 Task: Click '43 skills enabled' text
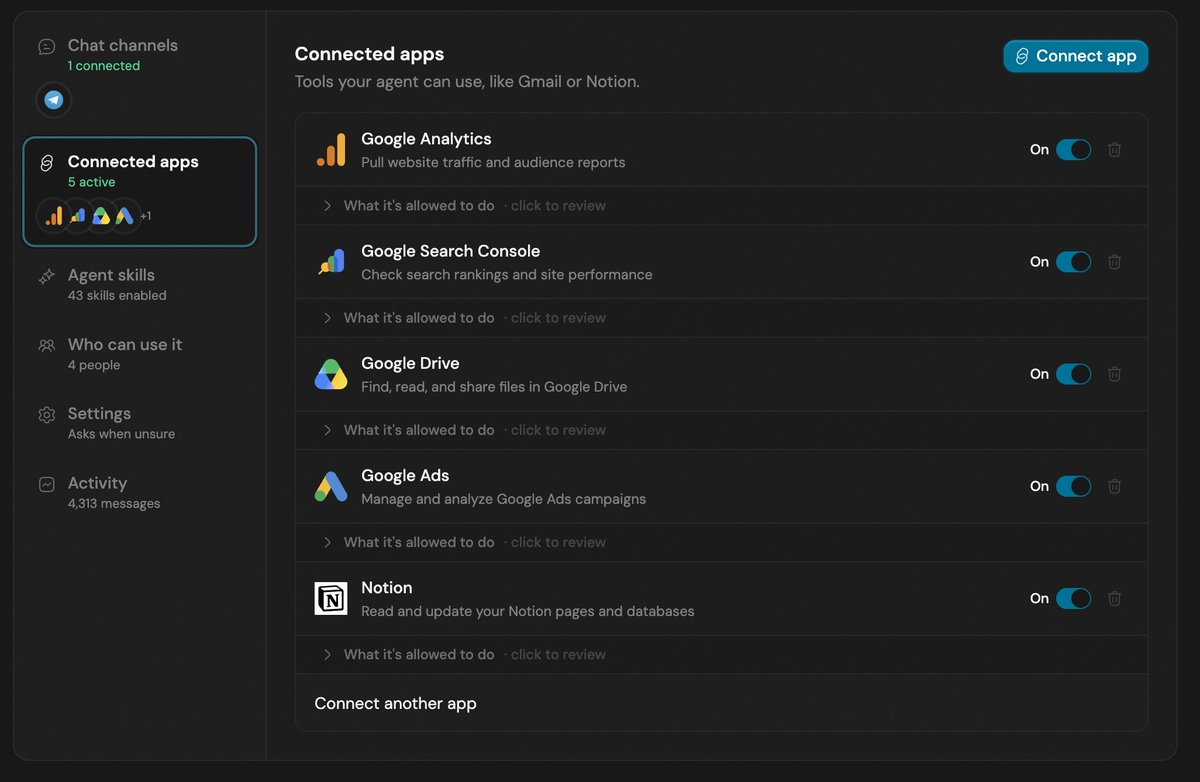pos(117,295)
